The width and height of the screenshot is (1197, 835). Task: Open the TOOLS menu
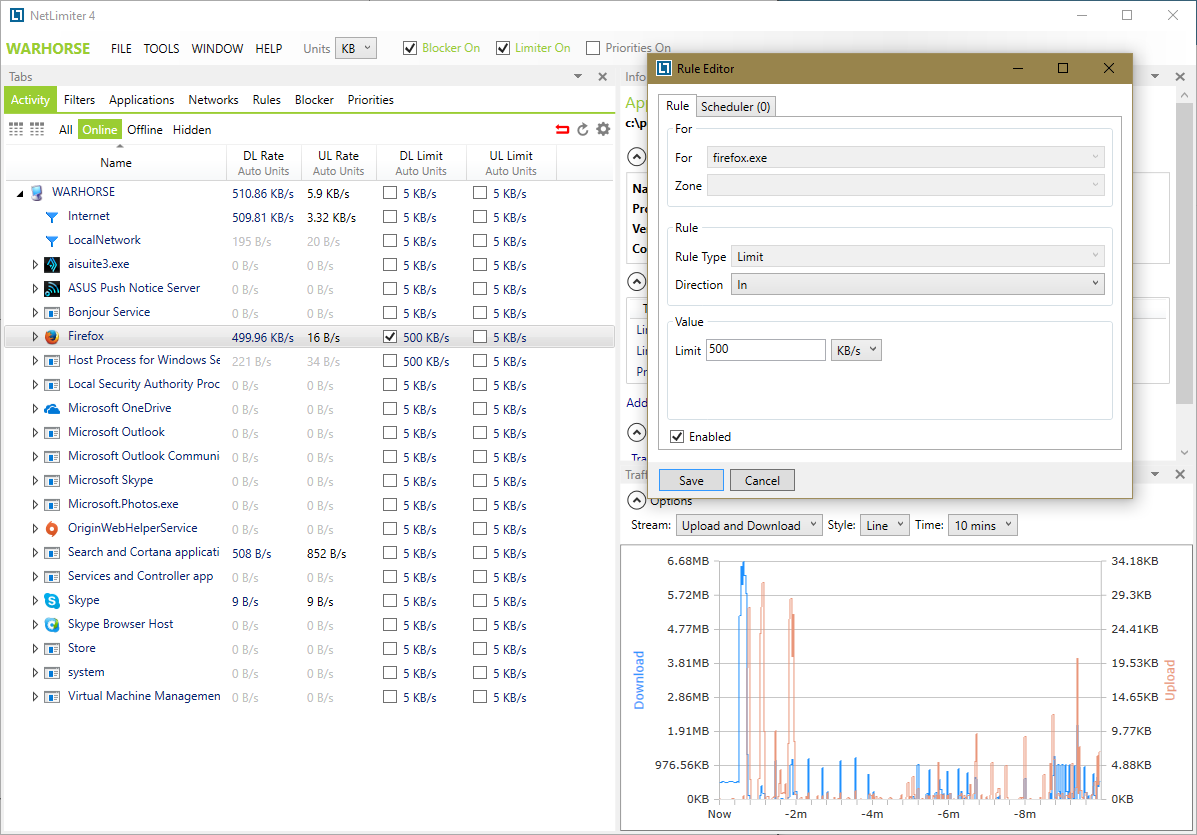161,49
